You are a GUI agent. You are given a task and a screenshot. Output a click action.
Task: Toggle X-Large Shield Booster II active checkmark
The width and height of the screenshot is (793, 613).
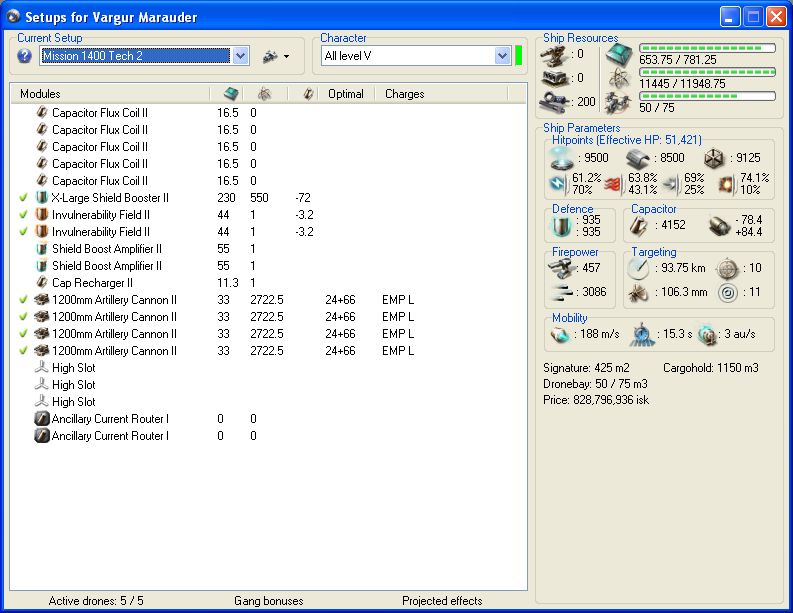click(x=23, y=198)
